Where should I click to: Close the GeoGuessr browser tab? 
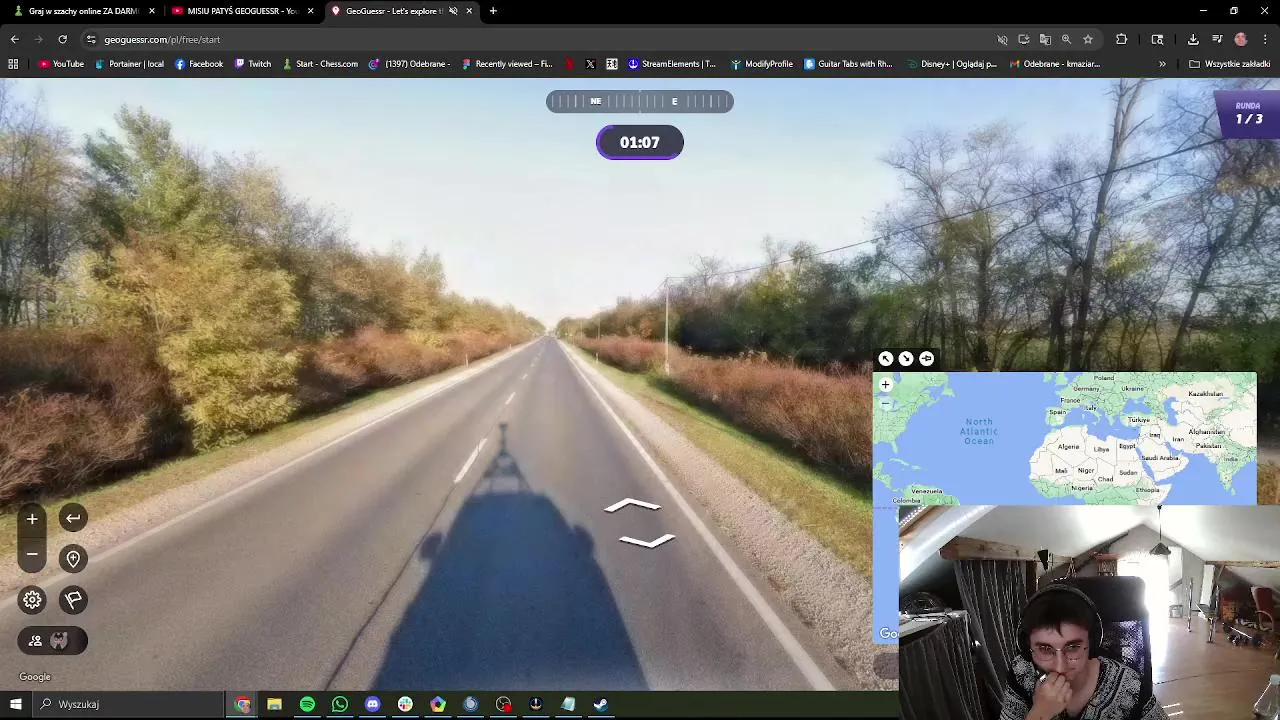tap(469, 11)
